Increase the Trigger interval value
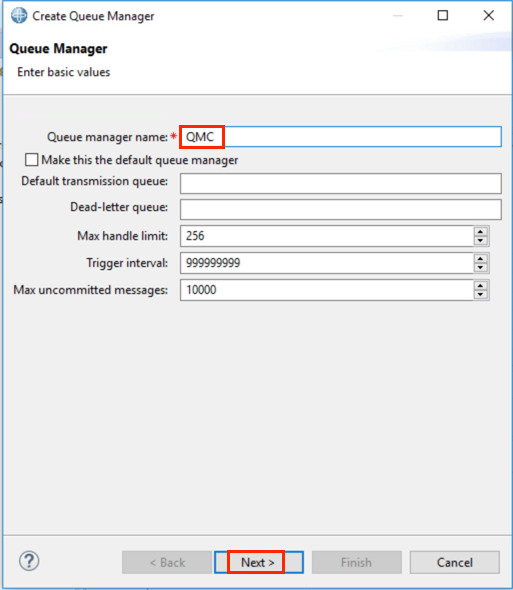513x590 pixels. [481, 259]
